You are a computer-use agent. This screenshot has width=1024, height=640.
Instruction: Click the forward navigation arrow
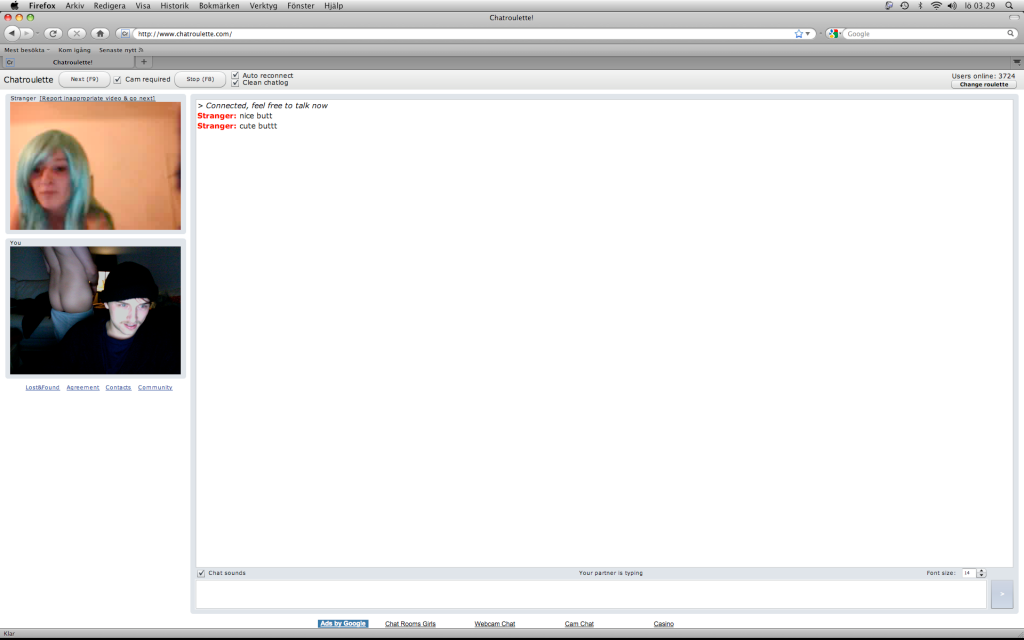tap(27, 33)
